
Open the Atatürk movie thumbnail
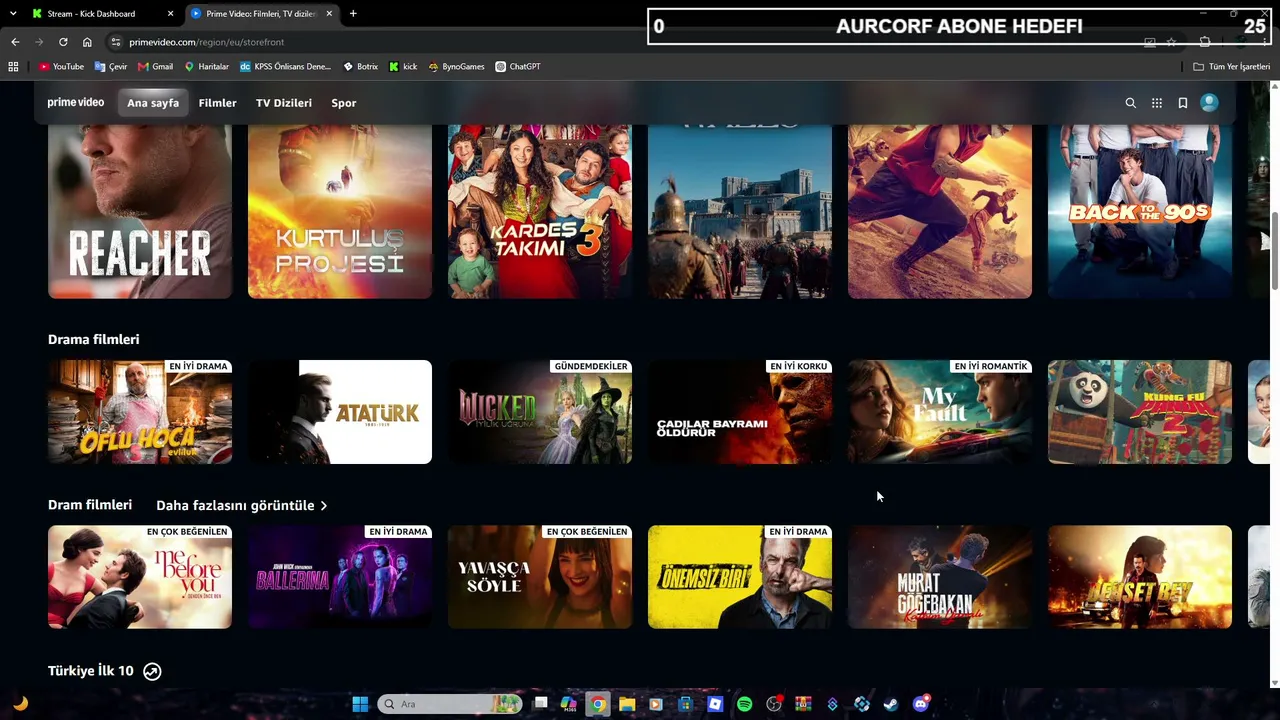tap(340, 412)
